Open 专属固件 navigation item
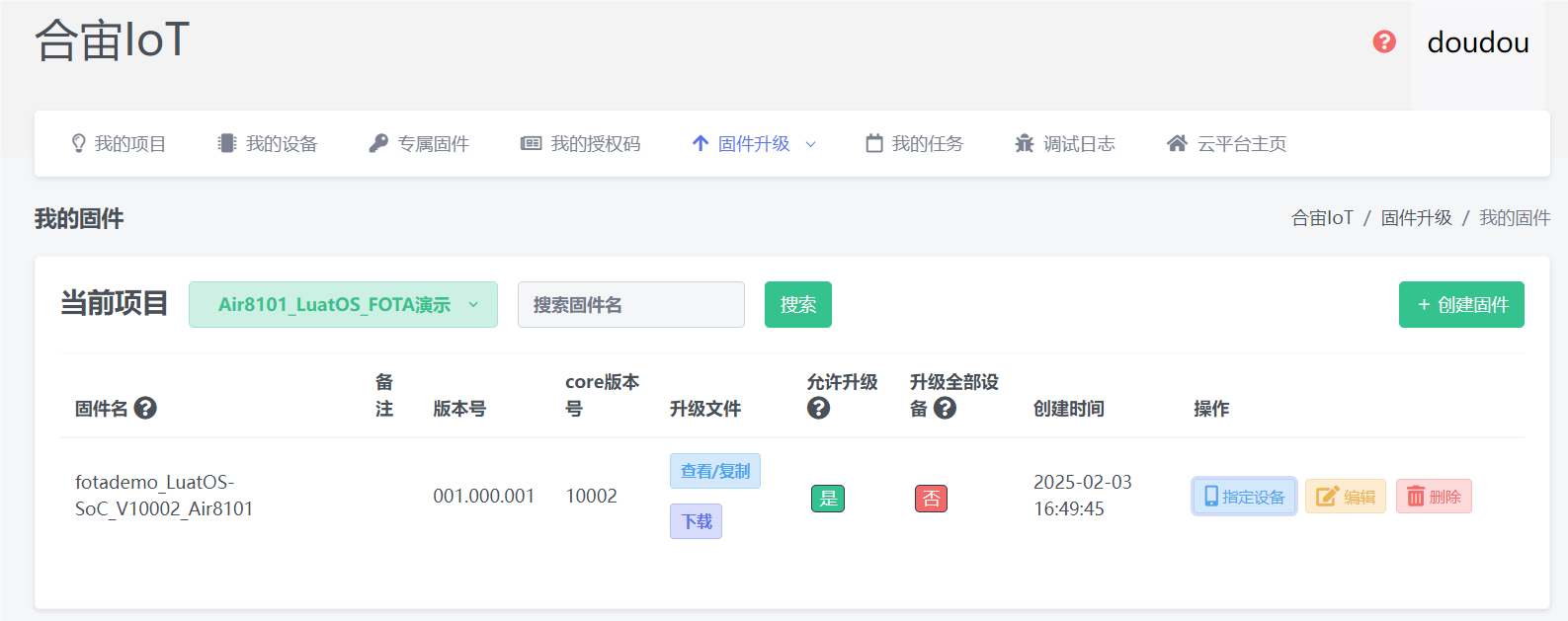1568x621 pixels. pyautogui.click(x=419, y=144)
